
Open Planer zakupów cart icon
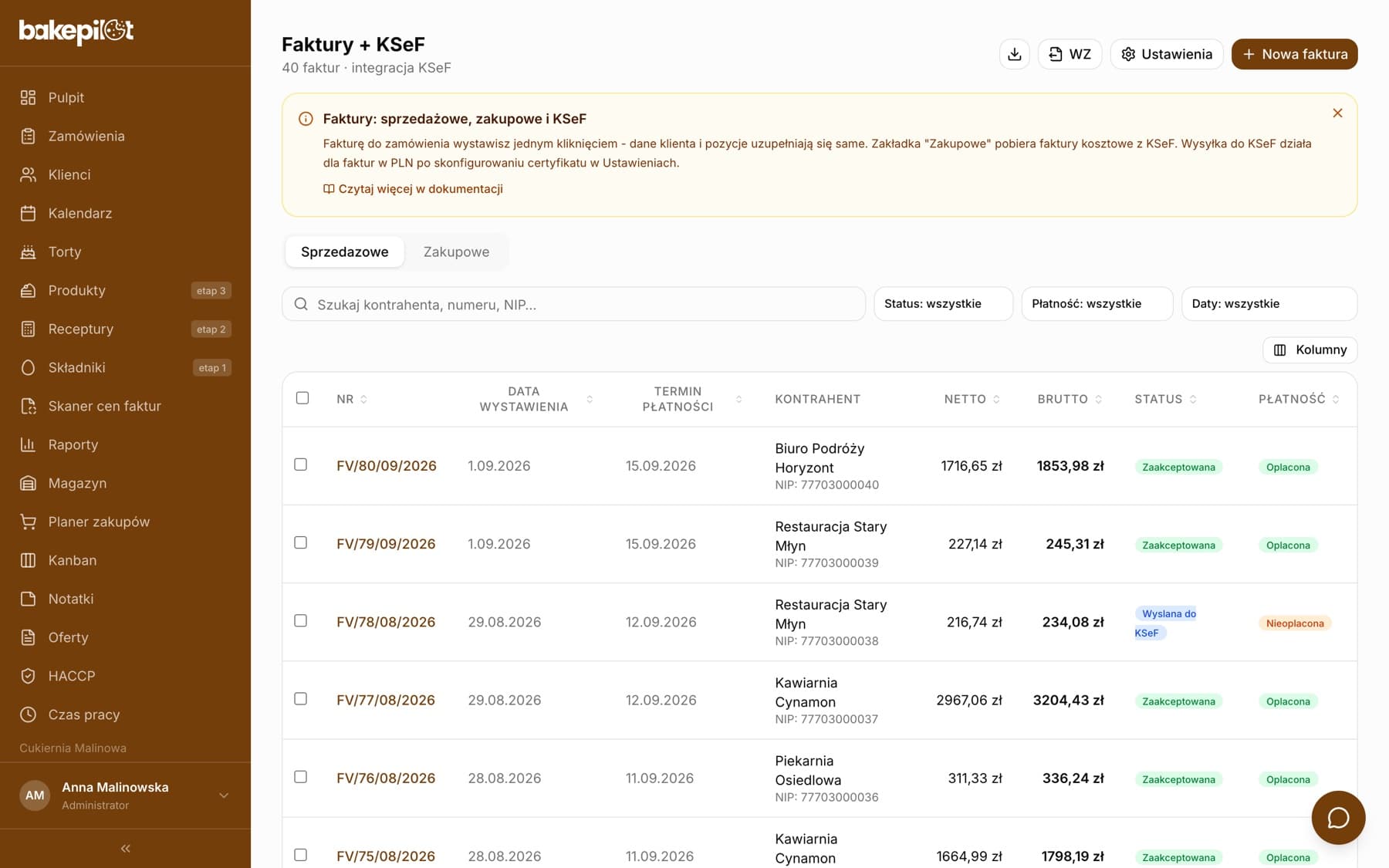click(29, 522)
